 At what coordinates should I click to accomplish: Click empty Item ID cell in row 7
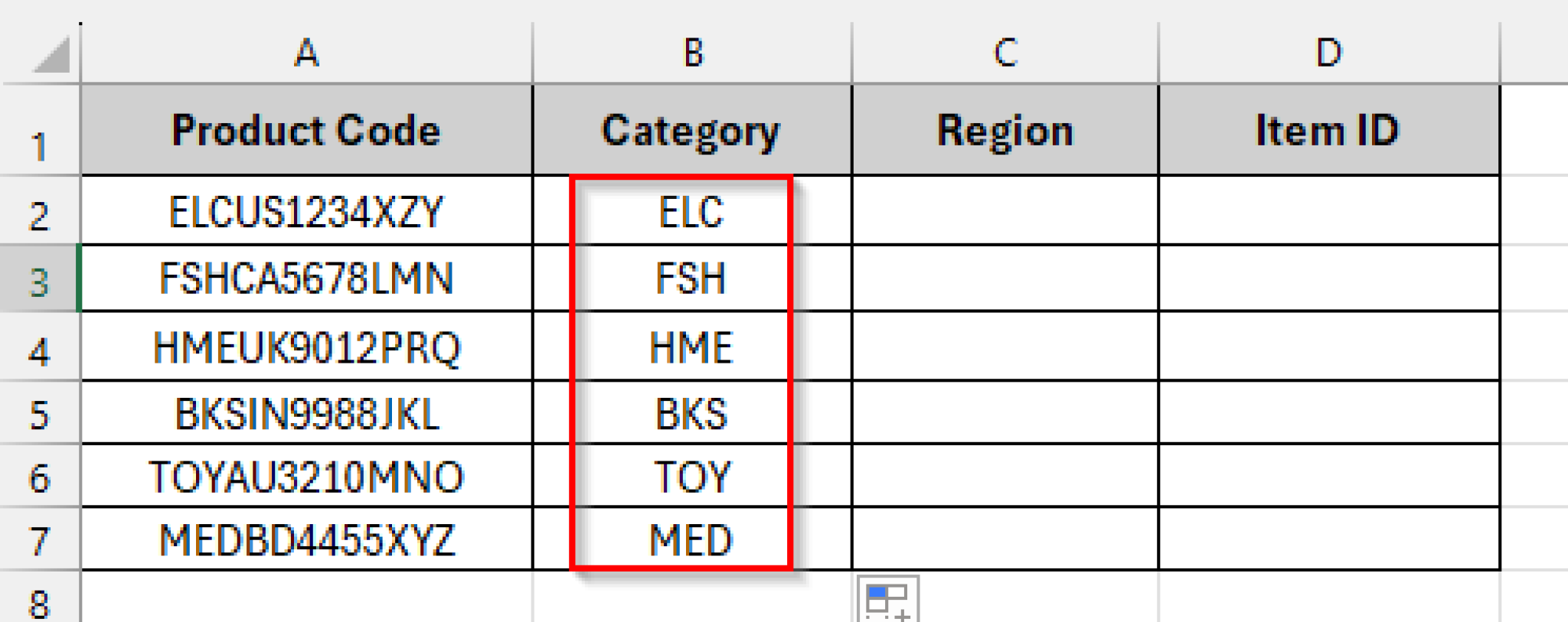point(1329,539)
